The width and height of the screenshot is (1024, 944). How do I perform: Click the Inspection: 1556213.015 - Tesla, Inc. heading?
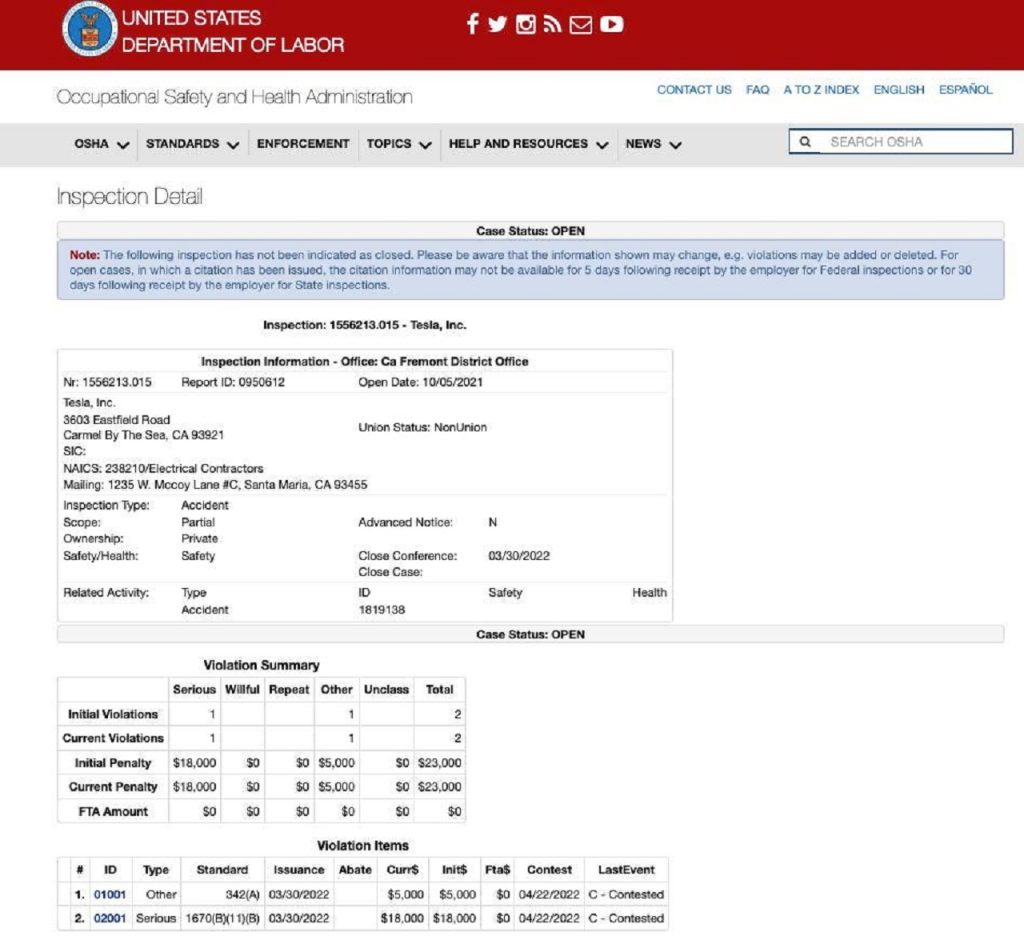click(364, 325)
